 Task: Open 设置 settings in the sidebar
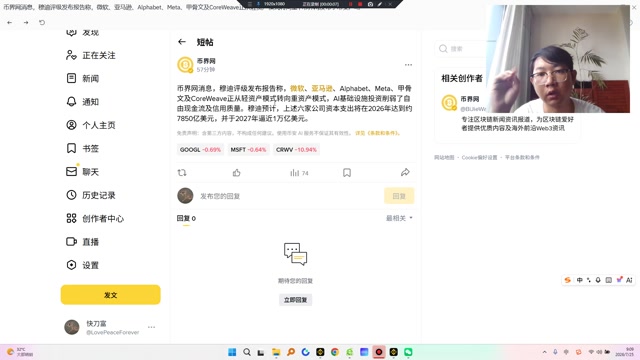tap(82, 265)
